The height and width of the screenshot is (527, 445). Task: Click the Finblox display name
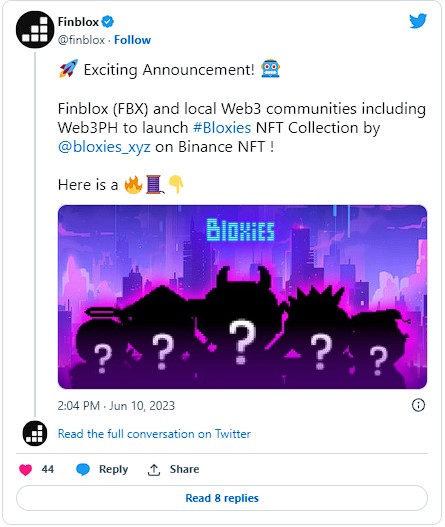click(78, 22)
